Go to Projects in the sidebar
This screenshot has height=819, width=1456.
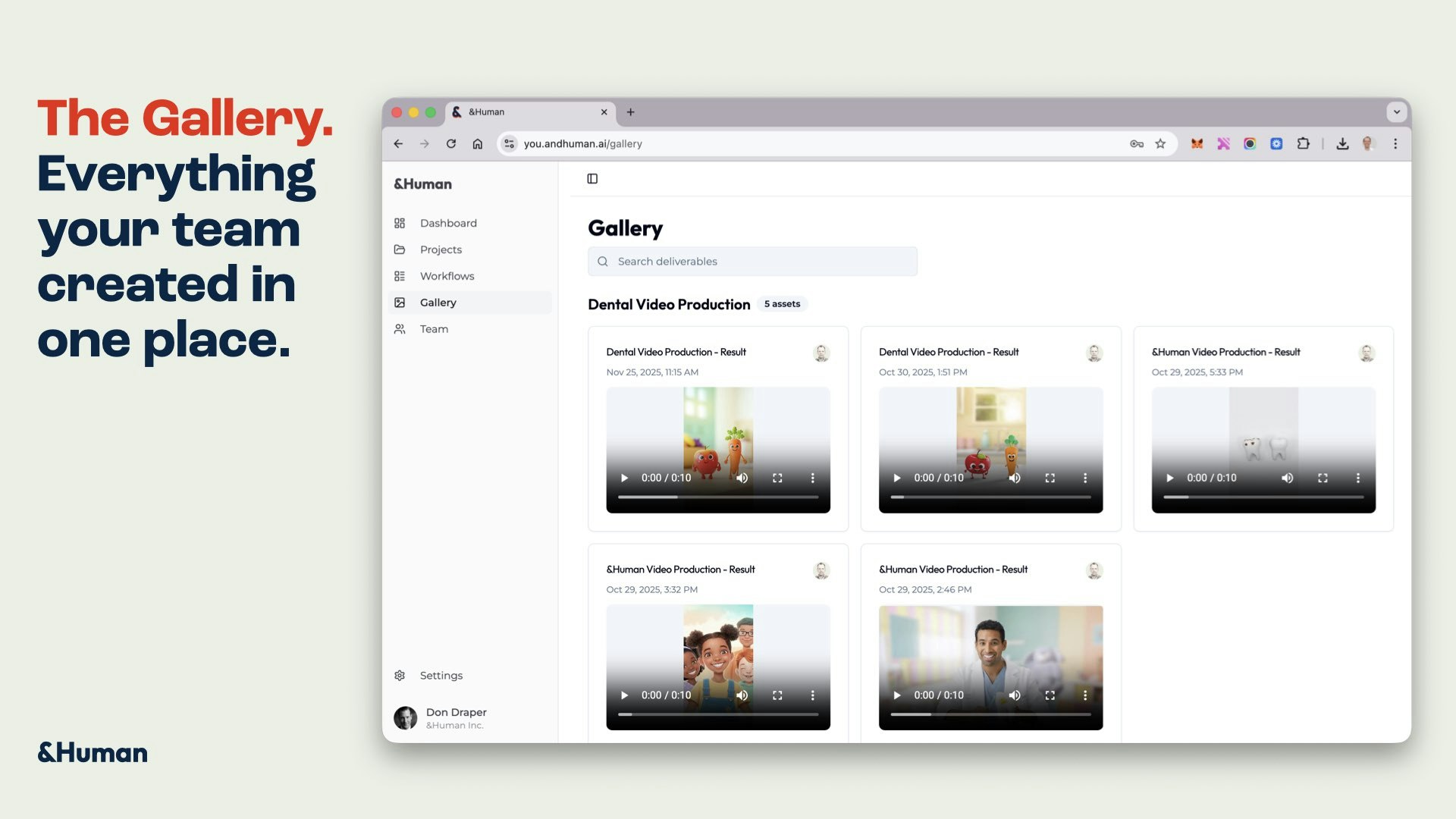point(440,249)
